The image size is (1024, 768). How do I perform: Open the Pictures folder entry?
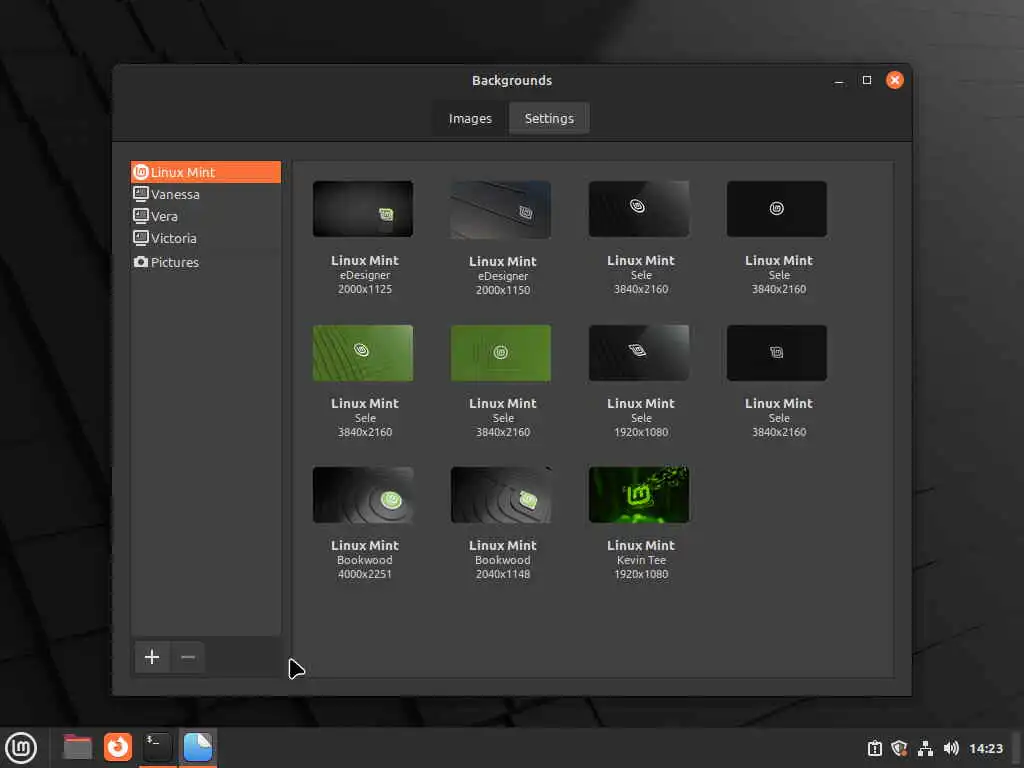point(206,262)
